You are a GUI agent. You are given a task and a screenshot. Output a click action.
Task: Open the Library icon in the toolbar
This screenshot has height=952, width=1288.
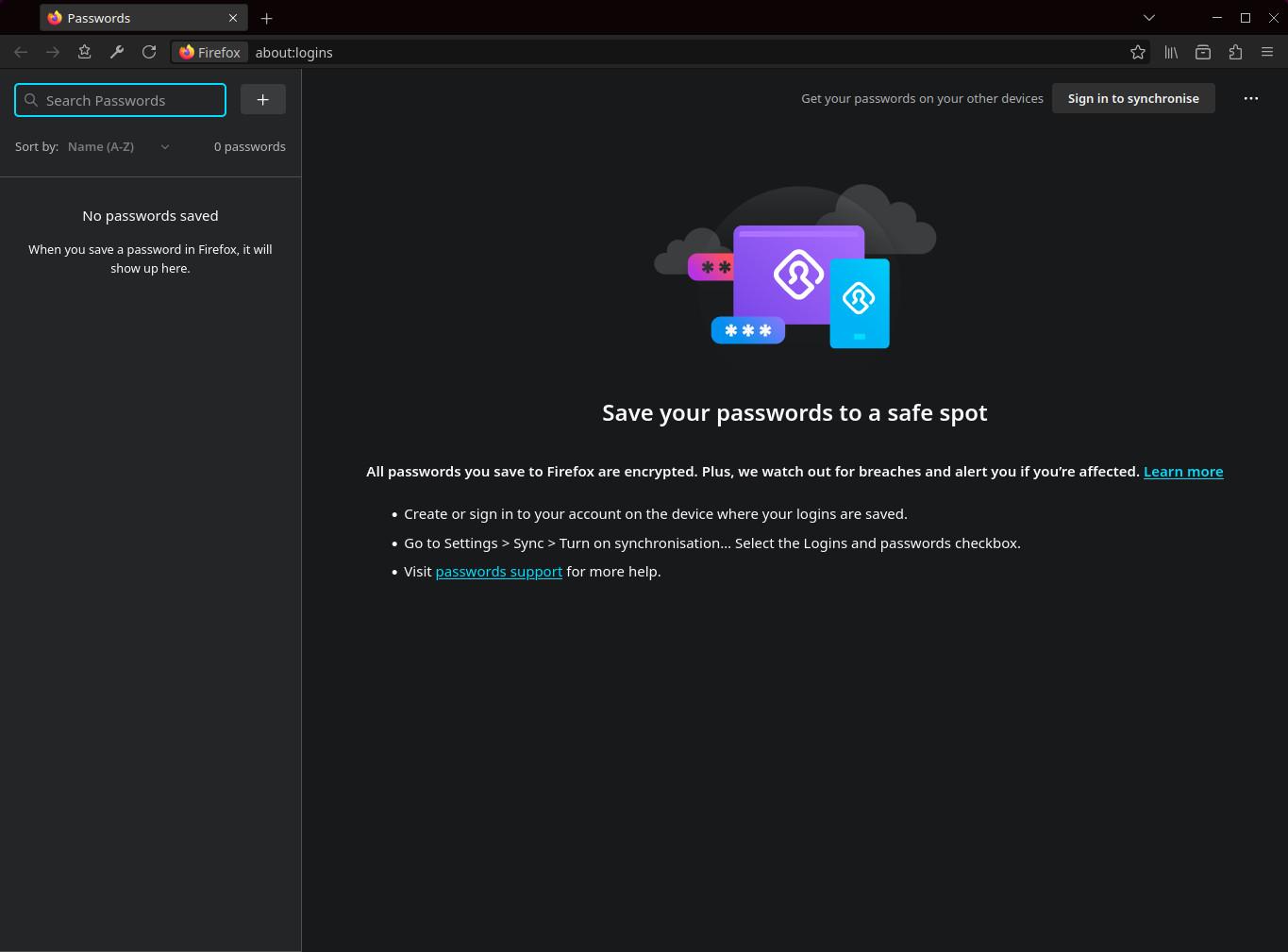(1171, 53)
